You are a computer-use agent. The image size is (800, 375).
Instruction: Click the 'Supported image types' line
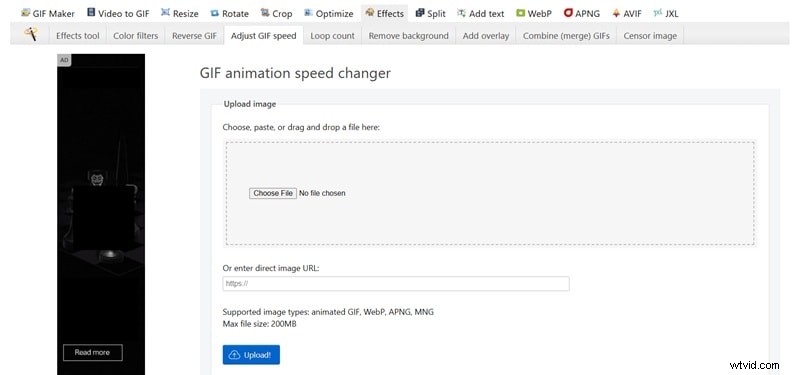click(x=328, y=312)
